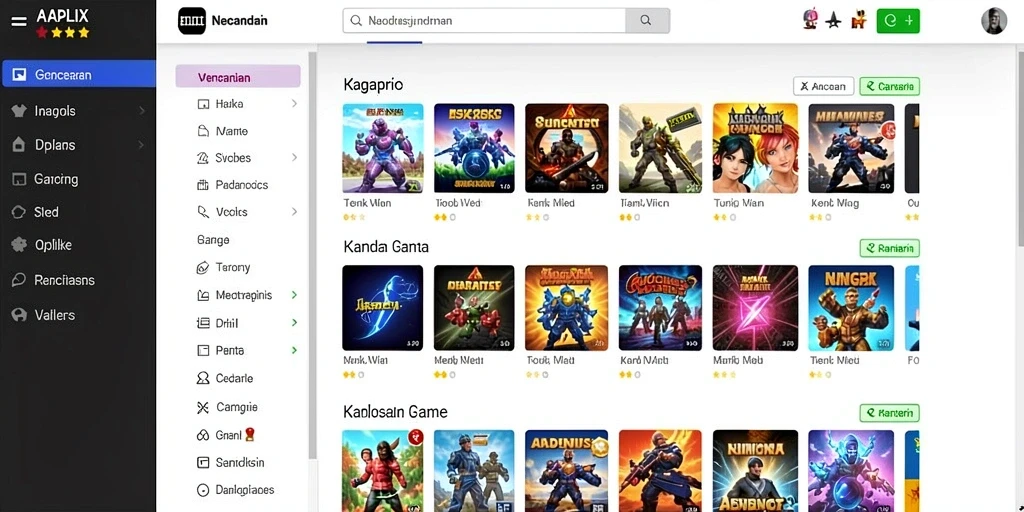Select the Gencearan sidebar tab

point(78,74)
